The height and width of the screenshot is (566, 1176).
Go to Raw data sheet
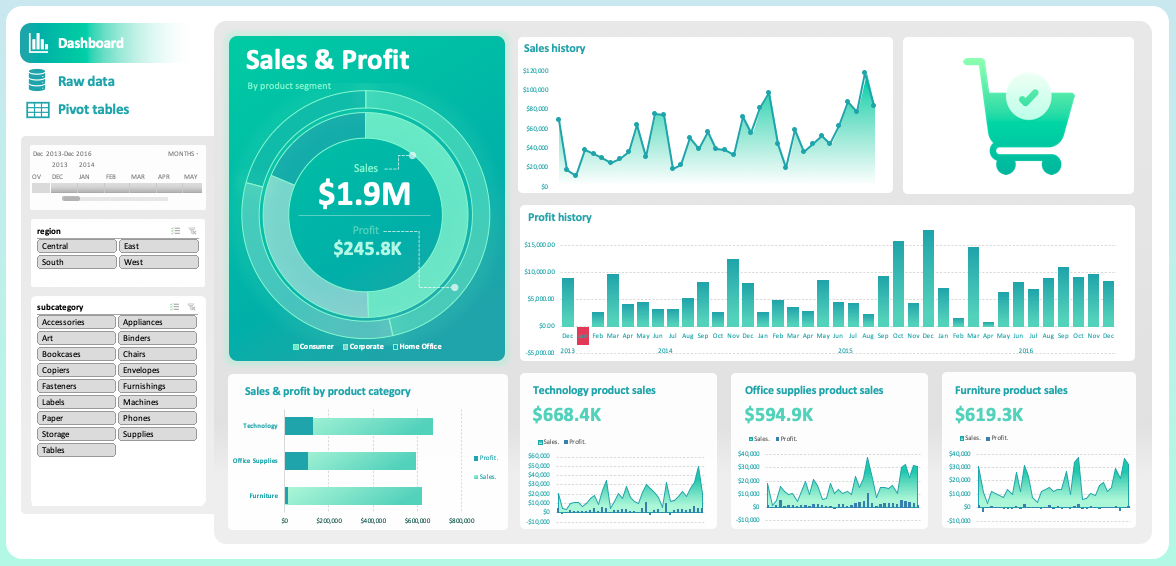[86, 81]
